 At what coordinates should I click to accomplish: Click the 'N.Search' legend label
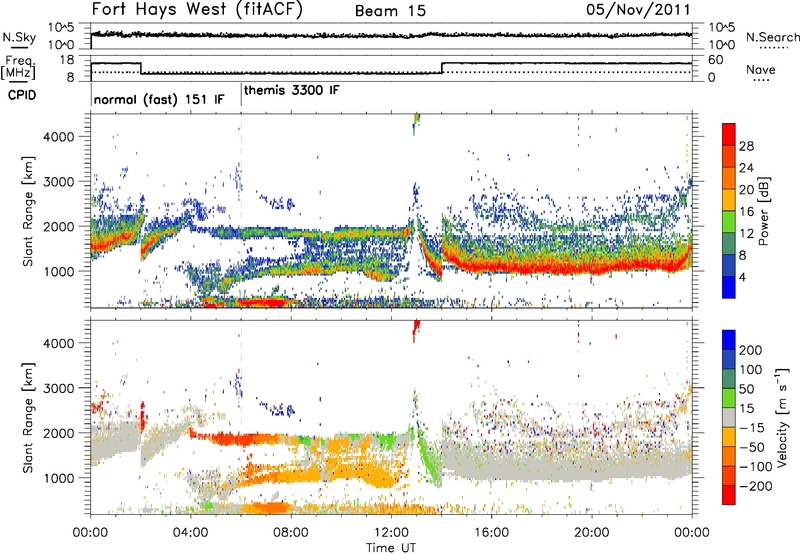coord(772,37)
